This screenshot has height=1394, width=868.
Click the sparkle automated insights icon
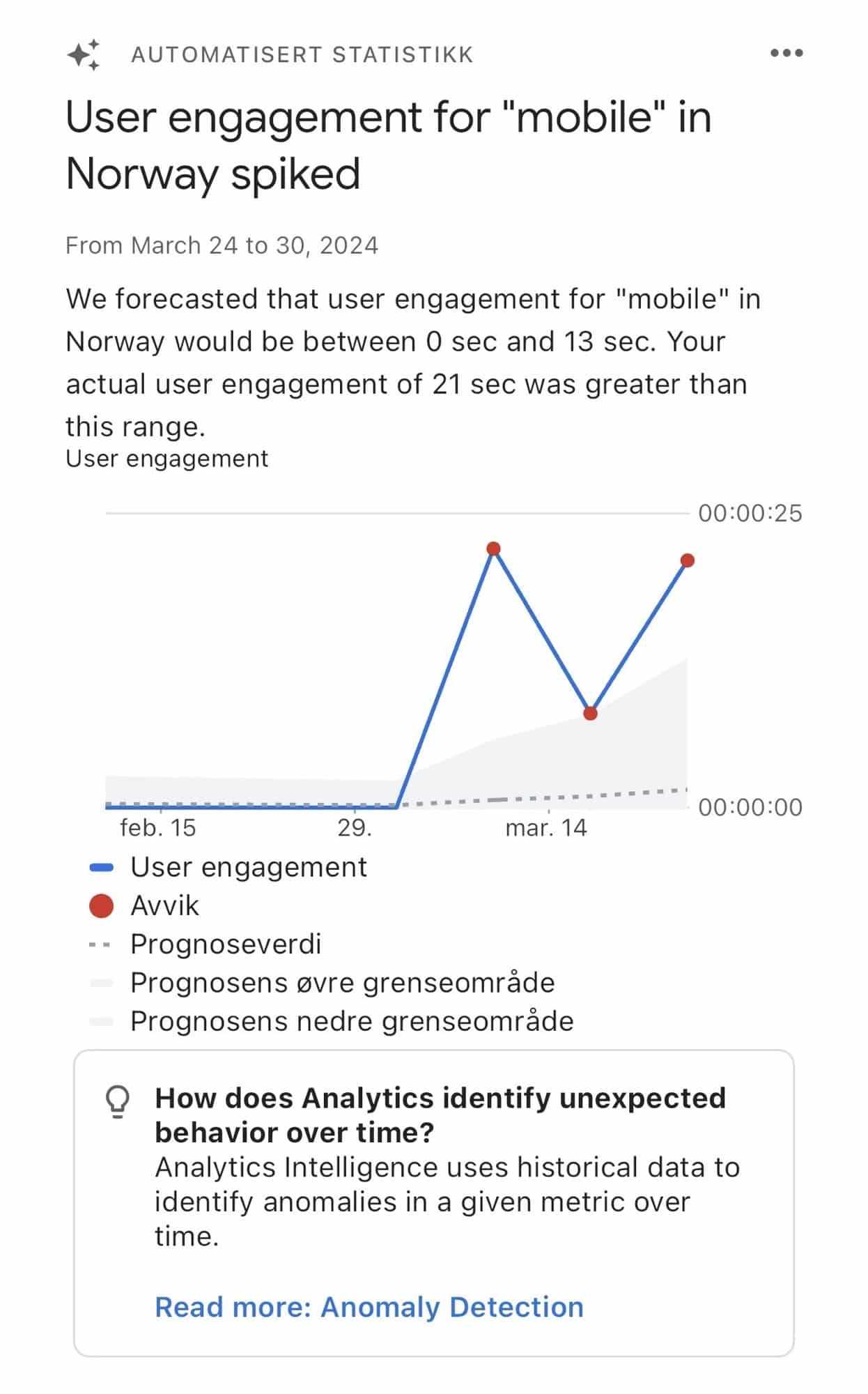coord(84,54)
